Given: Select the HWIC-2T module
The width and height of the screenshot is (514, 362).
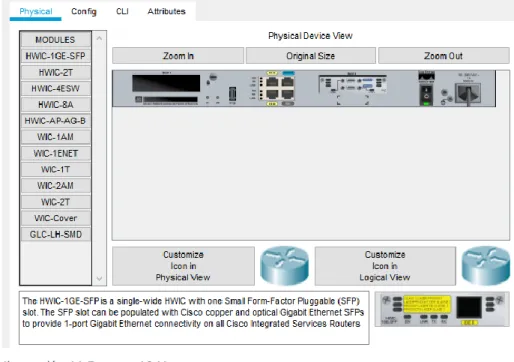Looking at the screenshot, I should coord(55,72).
